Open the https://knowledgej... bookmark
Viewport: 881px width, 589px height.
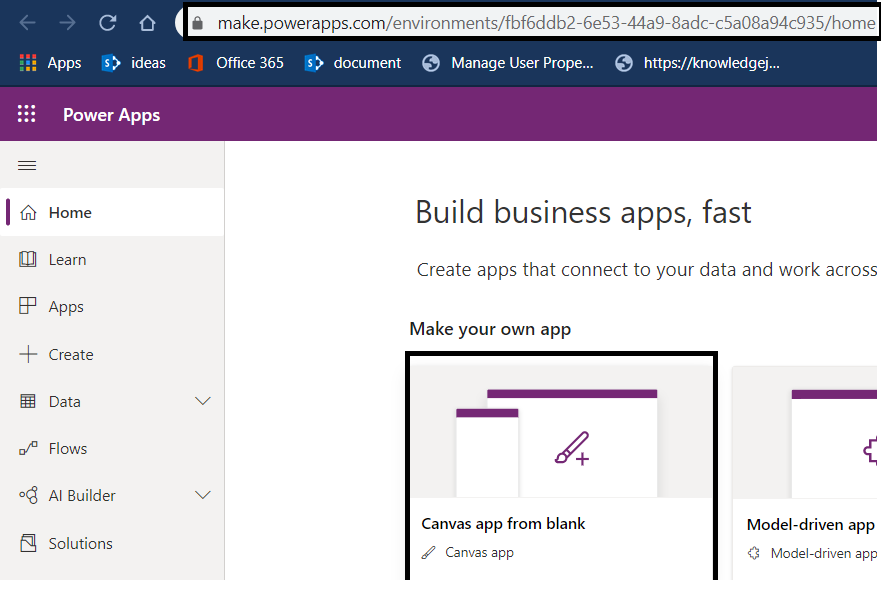(697, 63)
